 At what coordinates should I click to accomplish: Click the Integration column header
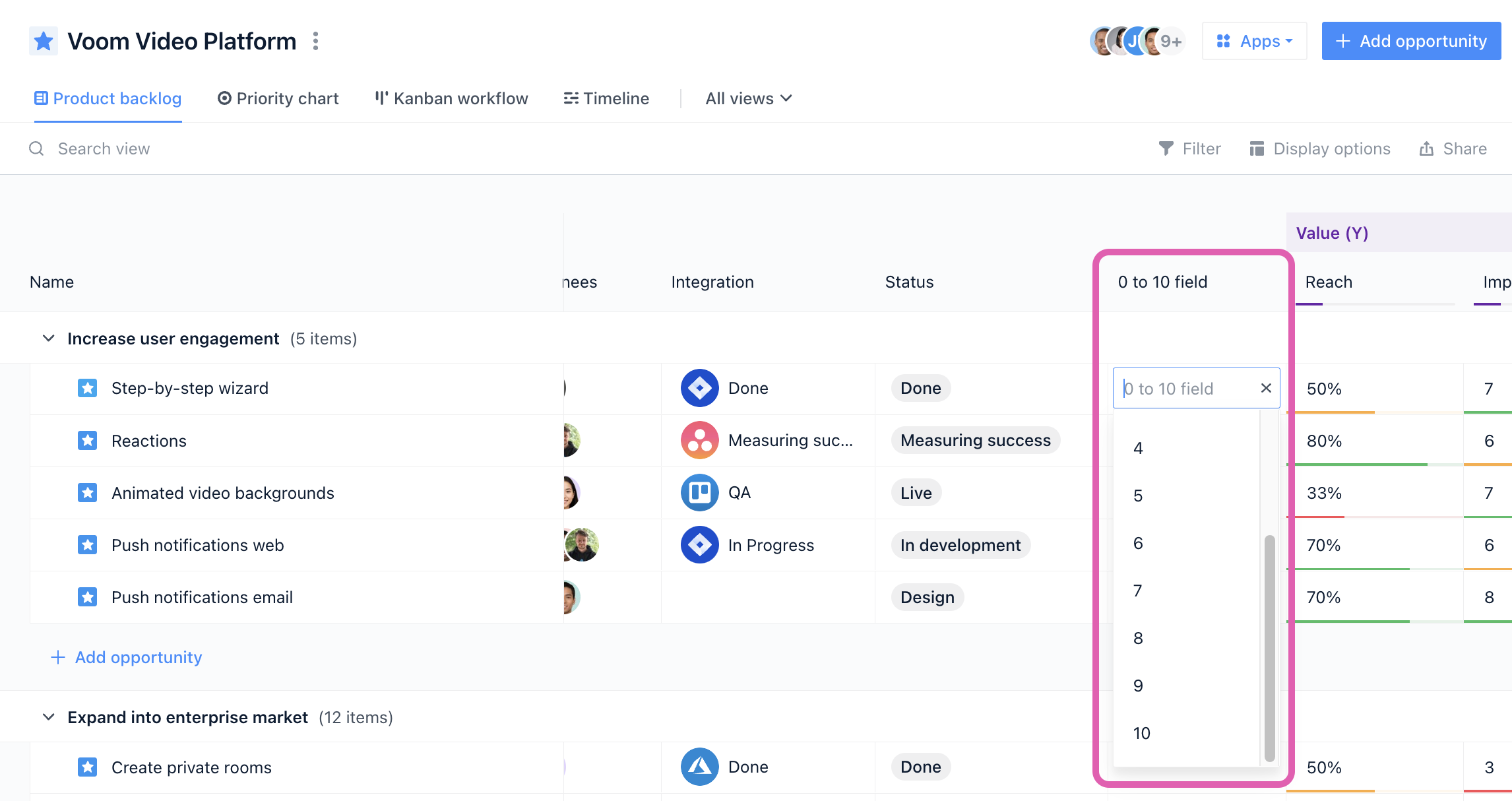(712, 282)
